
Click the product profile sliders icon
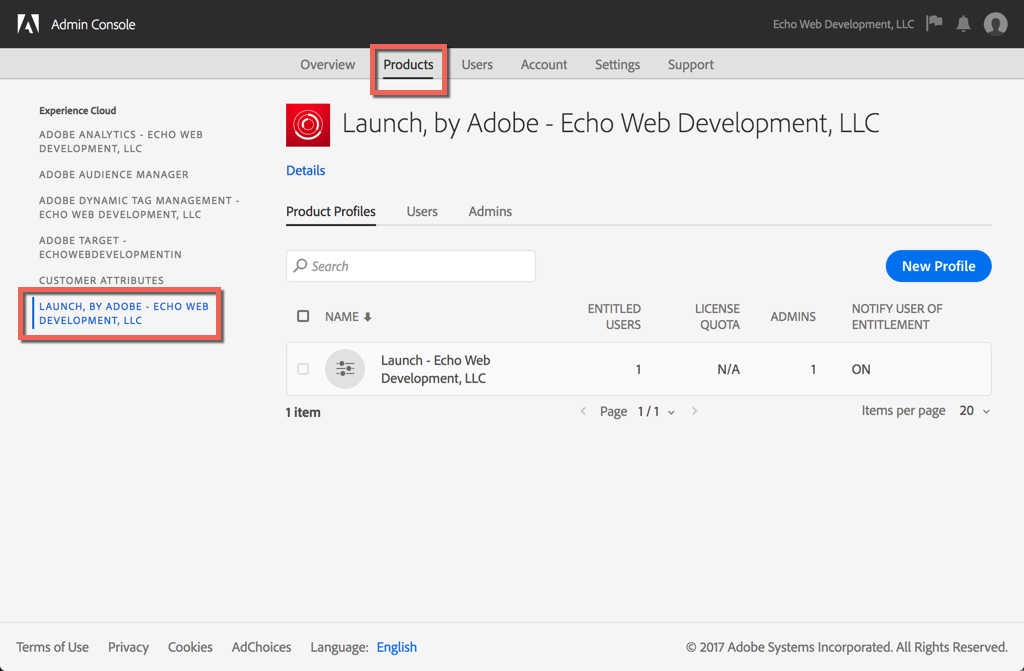click(x=345, y=369)
